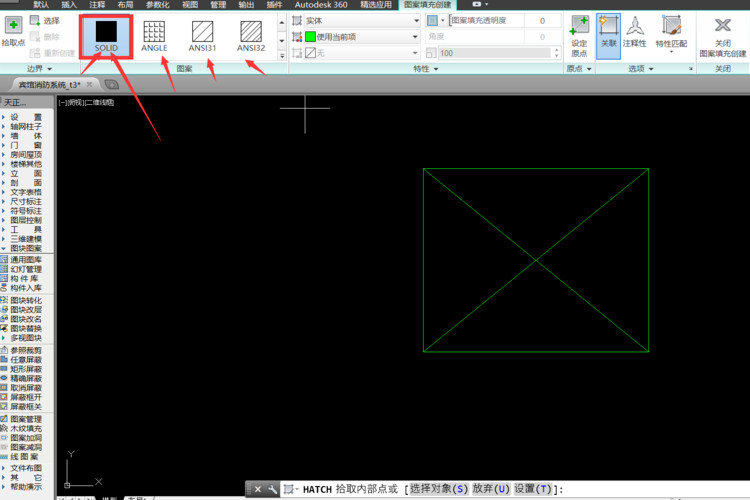Click the 通用图库 icon
Image resolution: width=750 pixels, height=500 pixels.
pyautogui.click(x=4, y=259)
